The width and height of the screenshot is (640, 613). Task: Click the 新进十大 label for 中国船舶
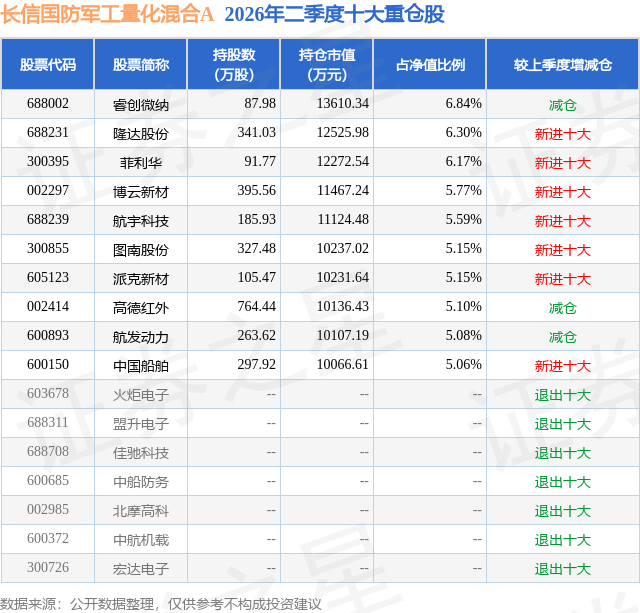click(x=563, y=366)
